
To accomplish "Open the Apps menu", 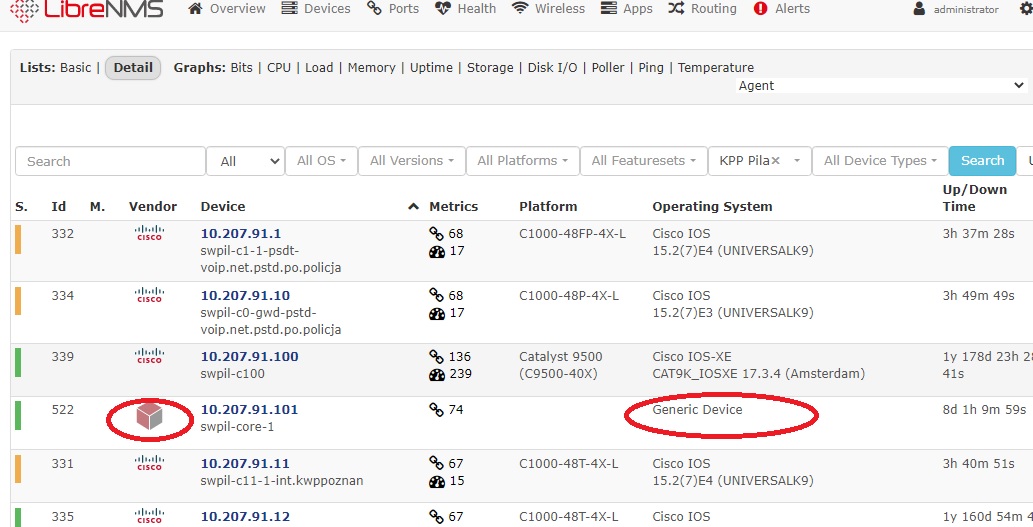I will [x=627, y=9].
